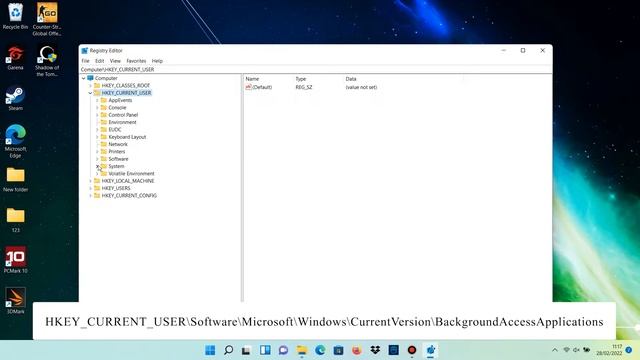Select the Steam desktop shortcut
This screenshot has width=640, height=360.
[x=16, y=98]
